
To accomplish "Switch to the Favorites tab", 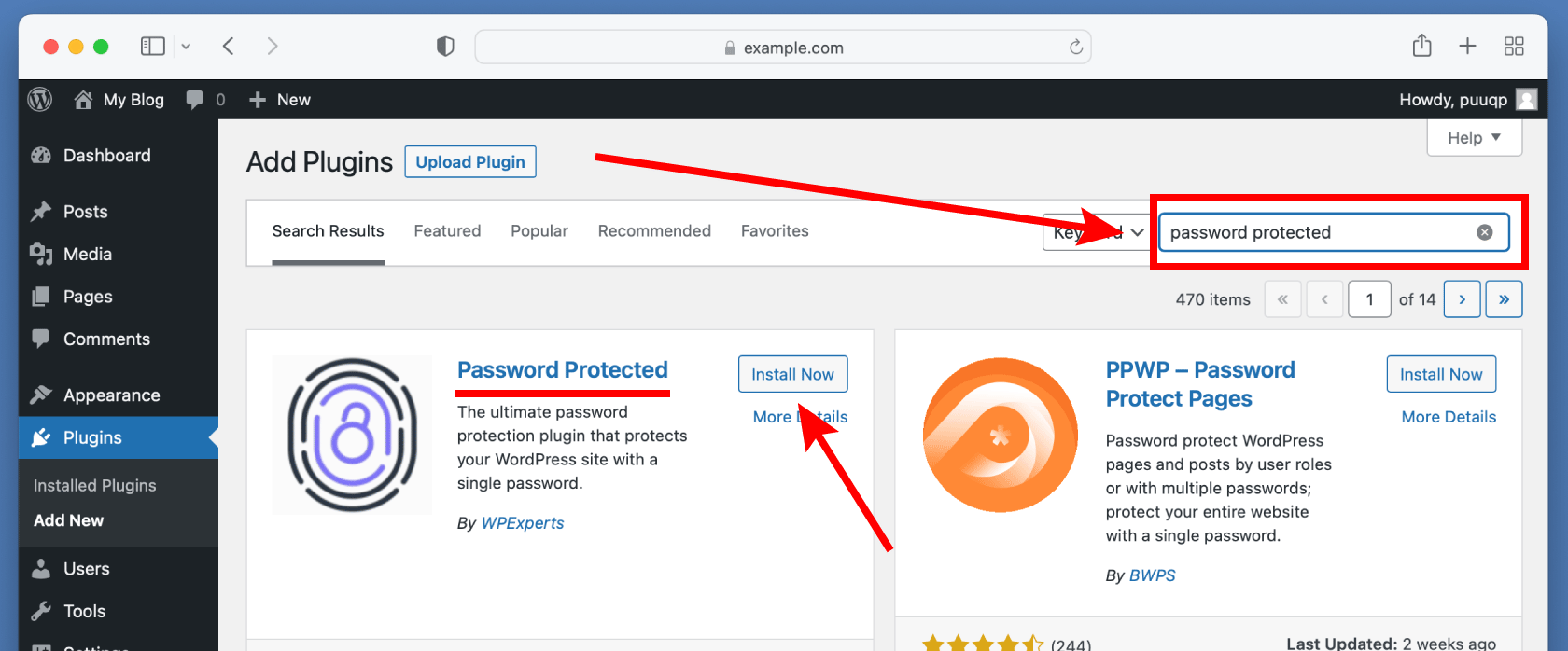I will [775, 231].
